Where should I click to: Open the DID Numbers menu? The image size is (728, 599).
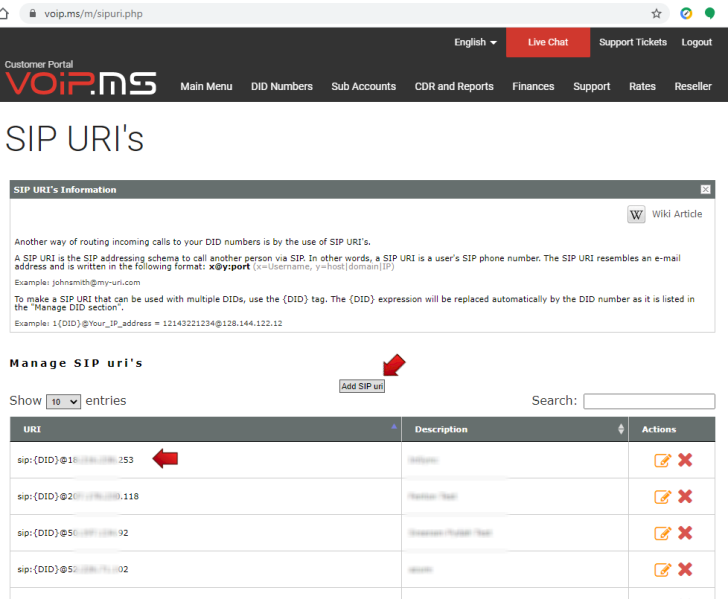click(282, 86)
